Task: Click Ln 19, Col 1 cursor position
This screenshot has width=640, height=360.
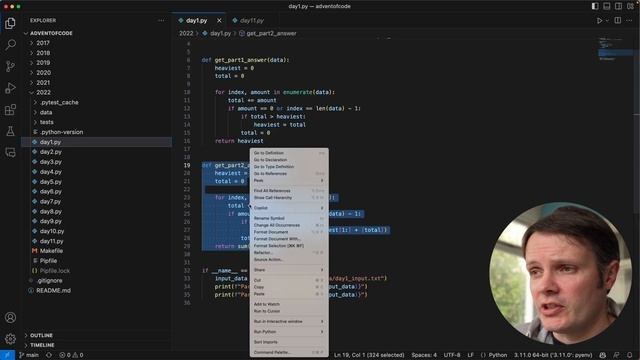Action: click(369, 355)
